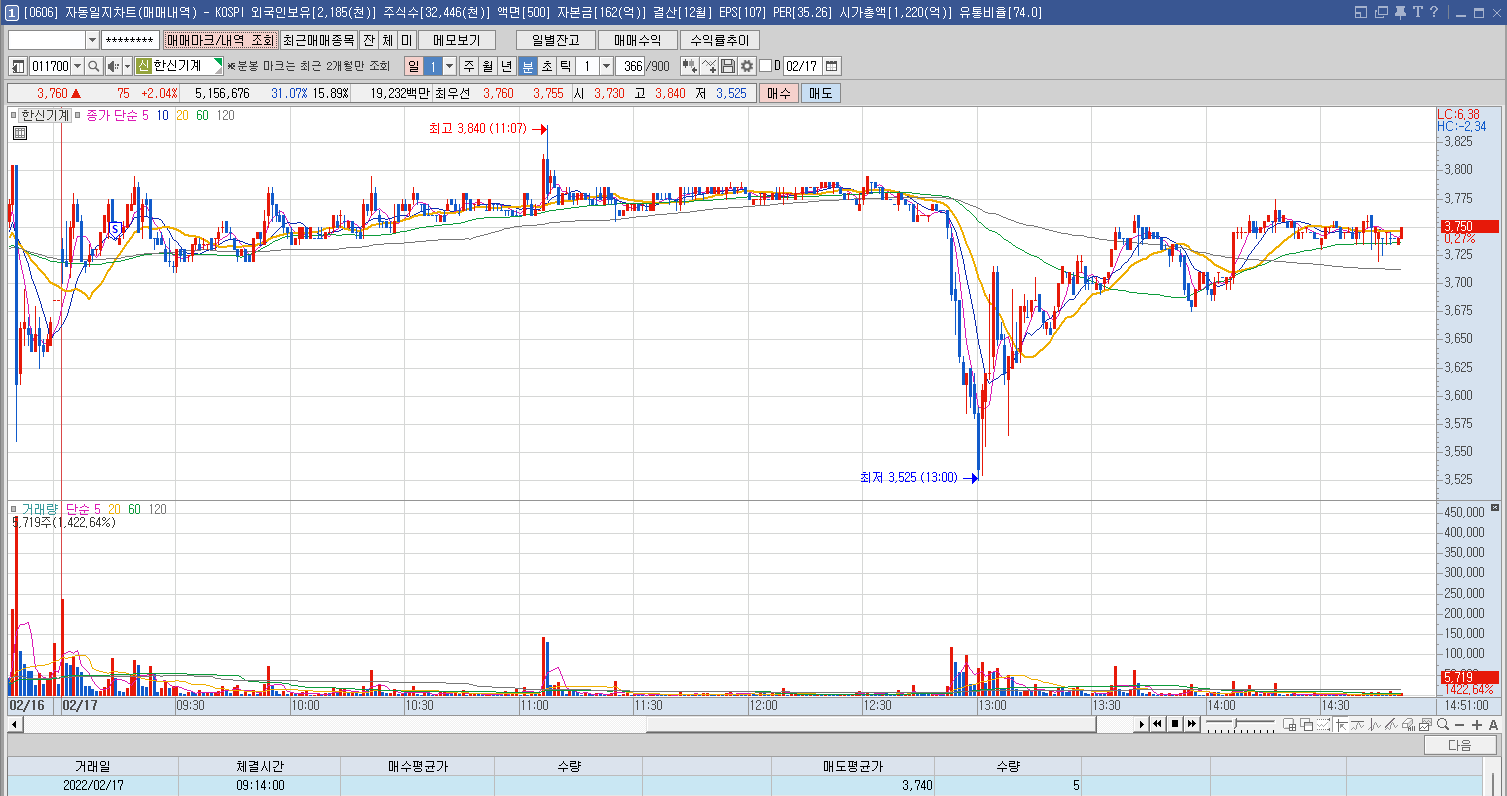The height and width of the screenshot is (796, 1507).
Task: Click the password input field
Action: coord(130,40)
